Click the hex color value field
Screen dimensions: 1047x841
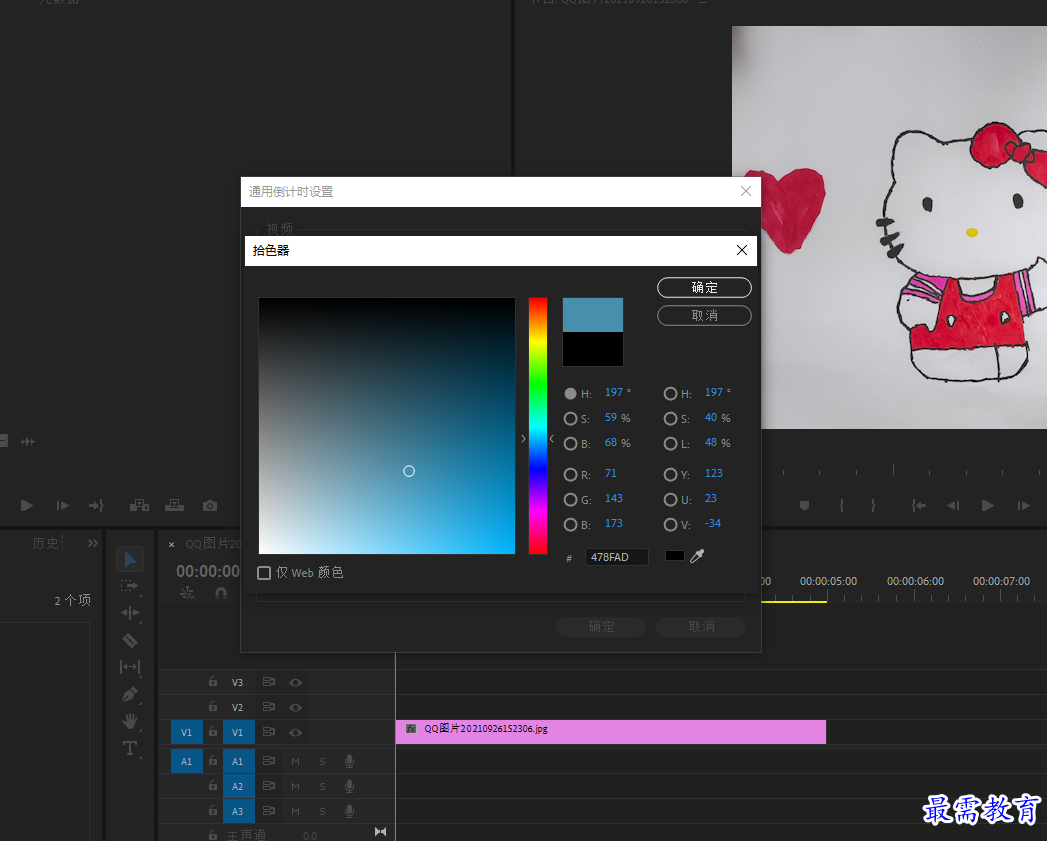[x=616, y=557]
